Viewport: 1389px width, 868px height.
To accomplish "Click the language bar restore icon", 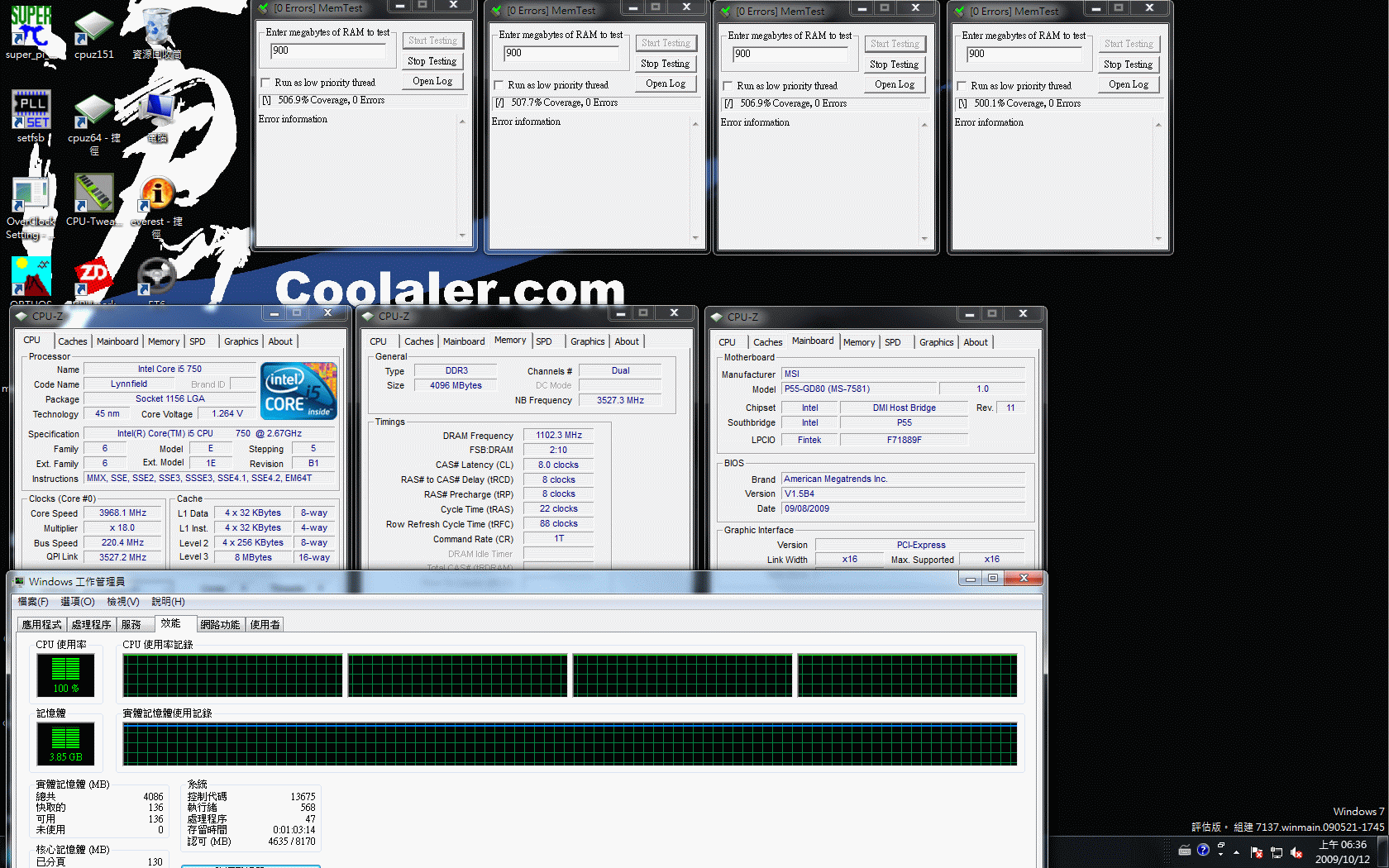I will (x=1221, y=845).
